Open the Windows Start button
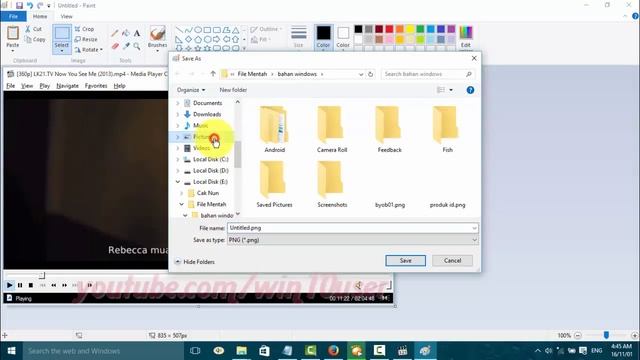Viewport: 640px width, 360px height. tap(11, 351)
